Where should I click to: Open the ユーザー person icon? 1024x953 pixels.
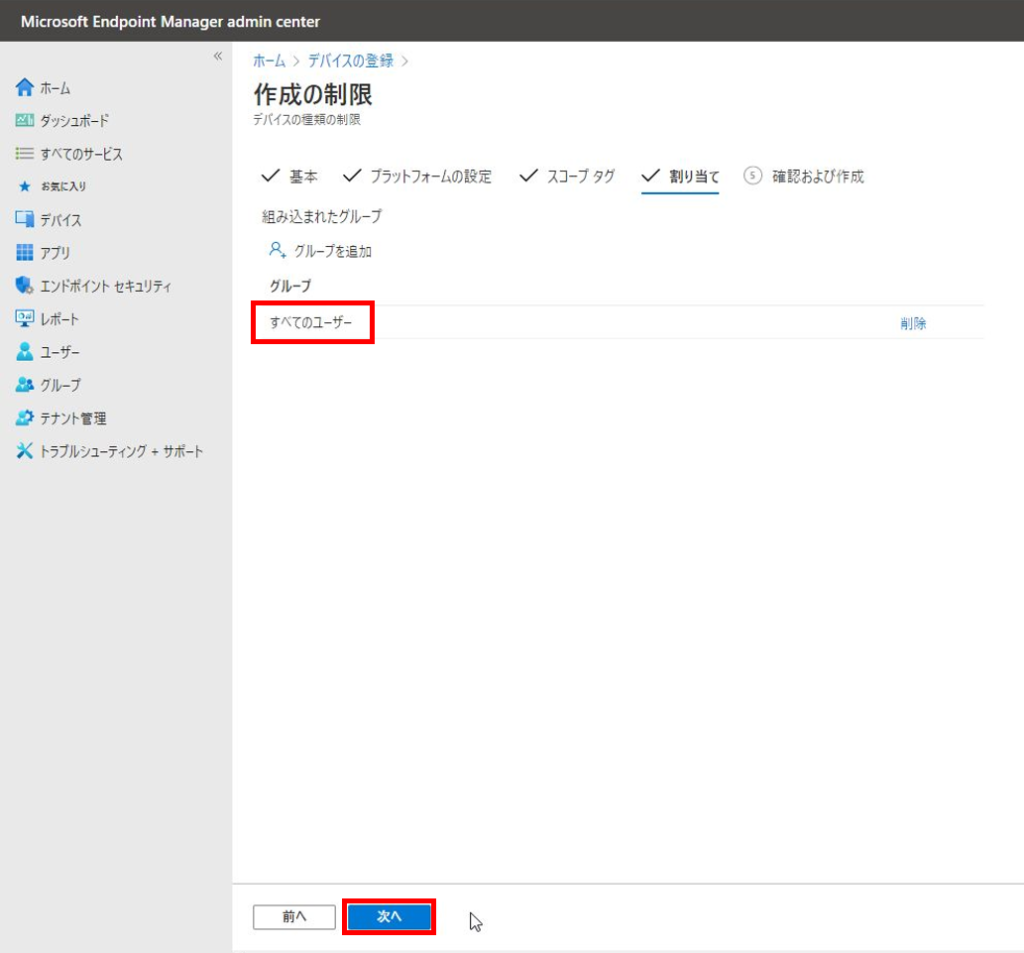25,352
